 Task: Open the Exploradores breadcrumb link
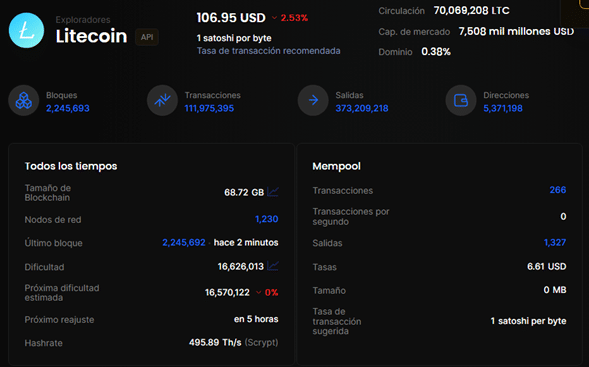[83, 20]
